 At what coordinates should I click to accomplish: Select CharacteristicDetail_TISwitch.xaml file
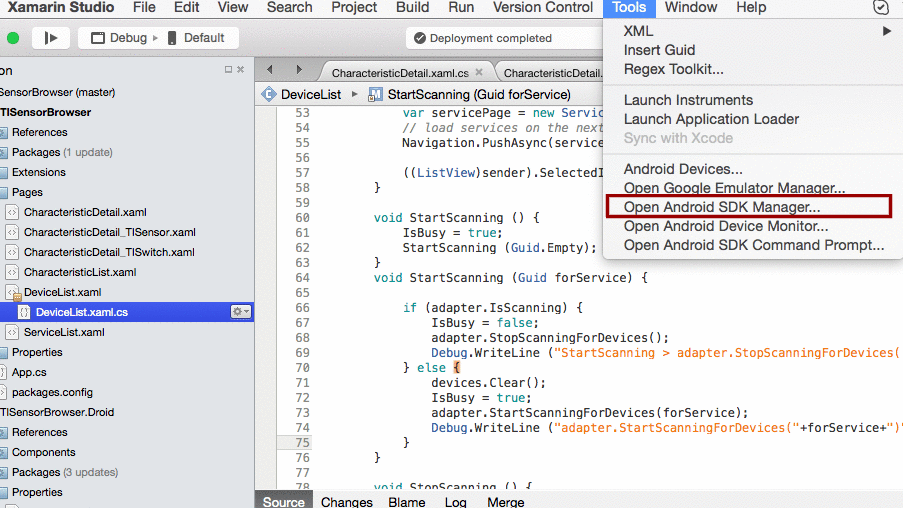pyautogui.click(x=109, y=252)
